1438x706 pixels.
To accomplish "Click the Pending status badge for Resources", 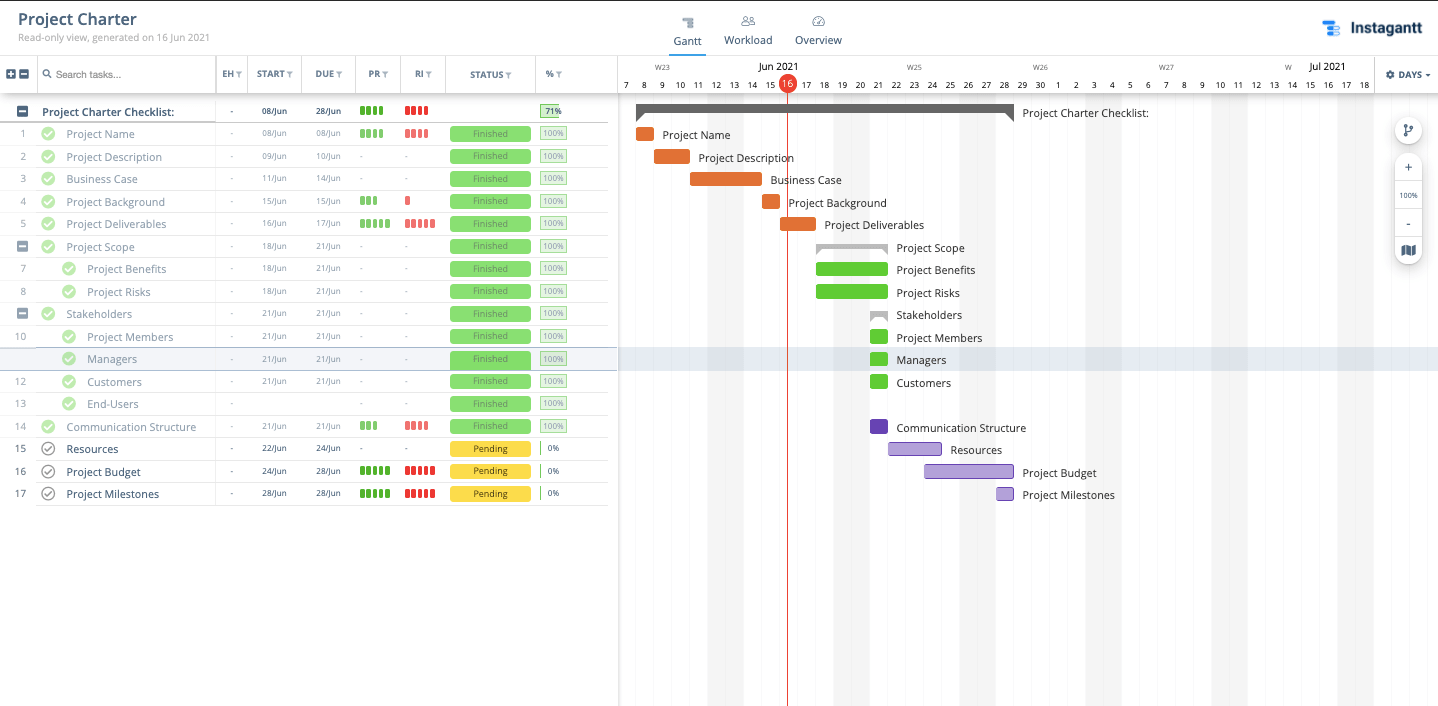I will coord(490,448).
